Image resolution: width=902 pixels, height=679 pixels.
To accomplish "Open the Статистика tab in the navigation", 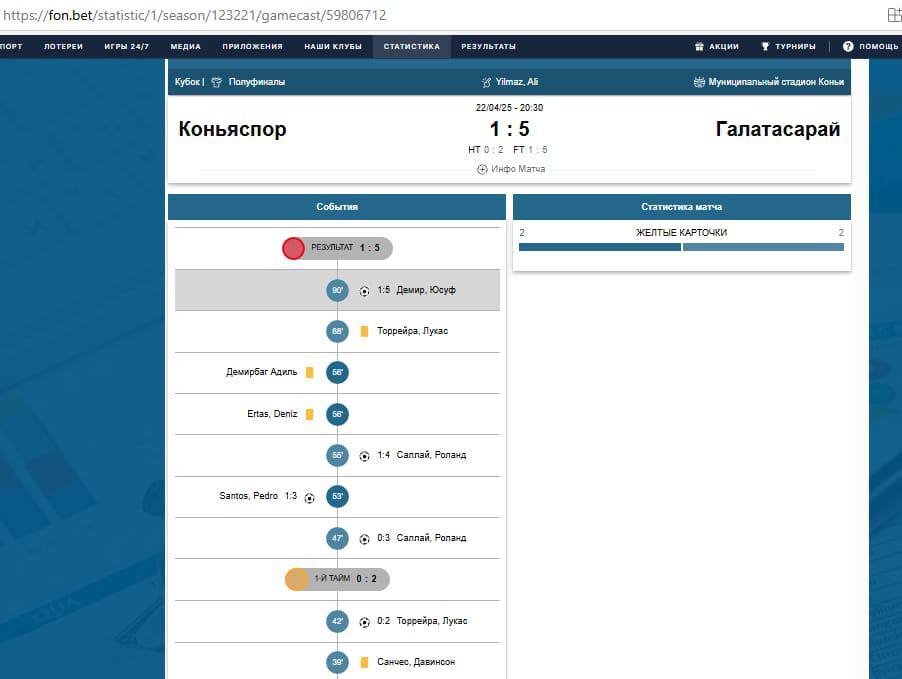I will 411,47.
